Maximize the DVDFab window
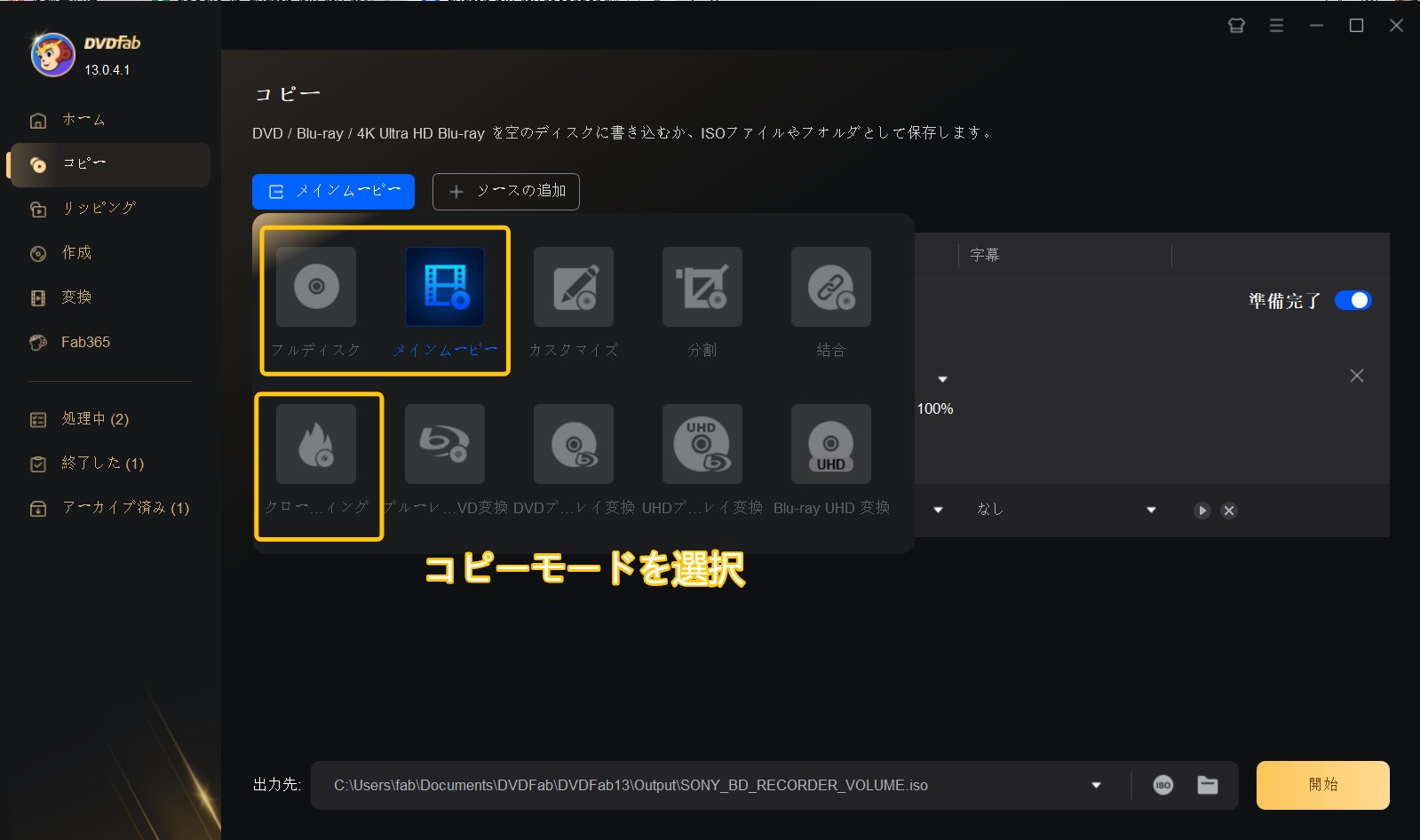The height and width of the screenshot is (840, 1420). click(1356, 25)
